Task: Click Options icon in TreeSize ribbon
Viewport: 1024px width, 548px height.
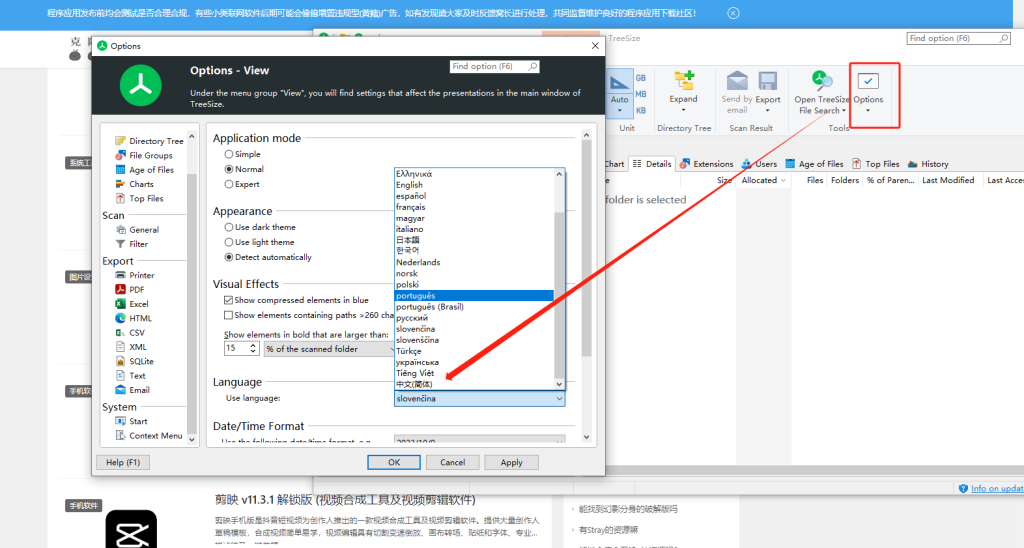Action: click(x=868, y=81)
